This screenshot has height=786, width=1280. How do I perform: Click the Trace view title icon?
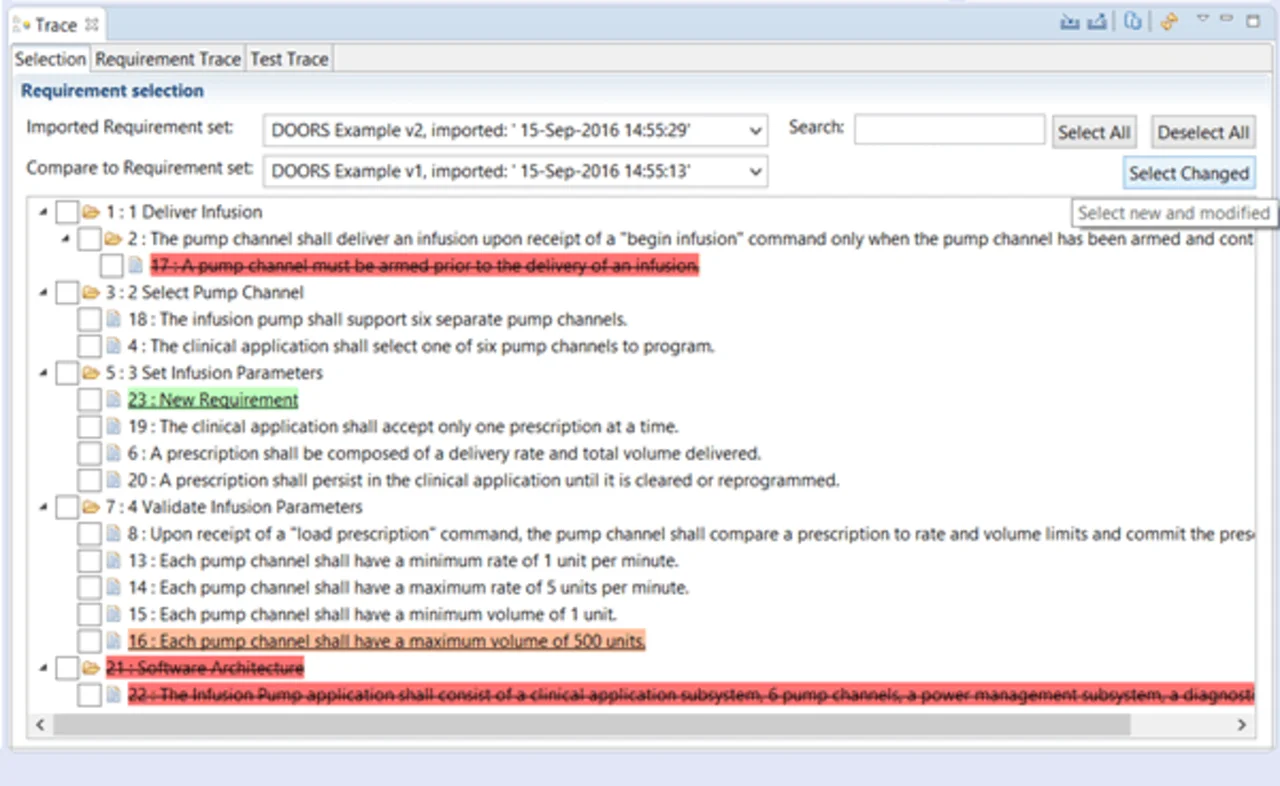(x=20, y=25)
